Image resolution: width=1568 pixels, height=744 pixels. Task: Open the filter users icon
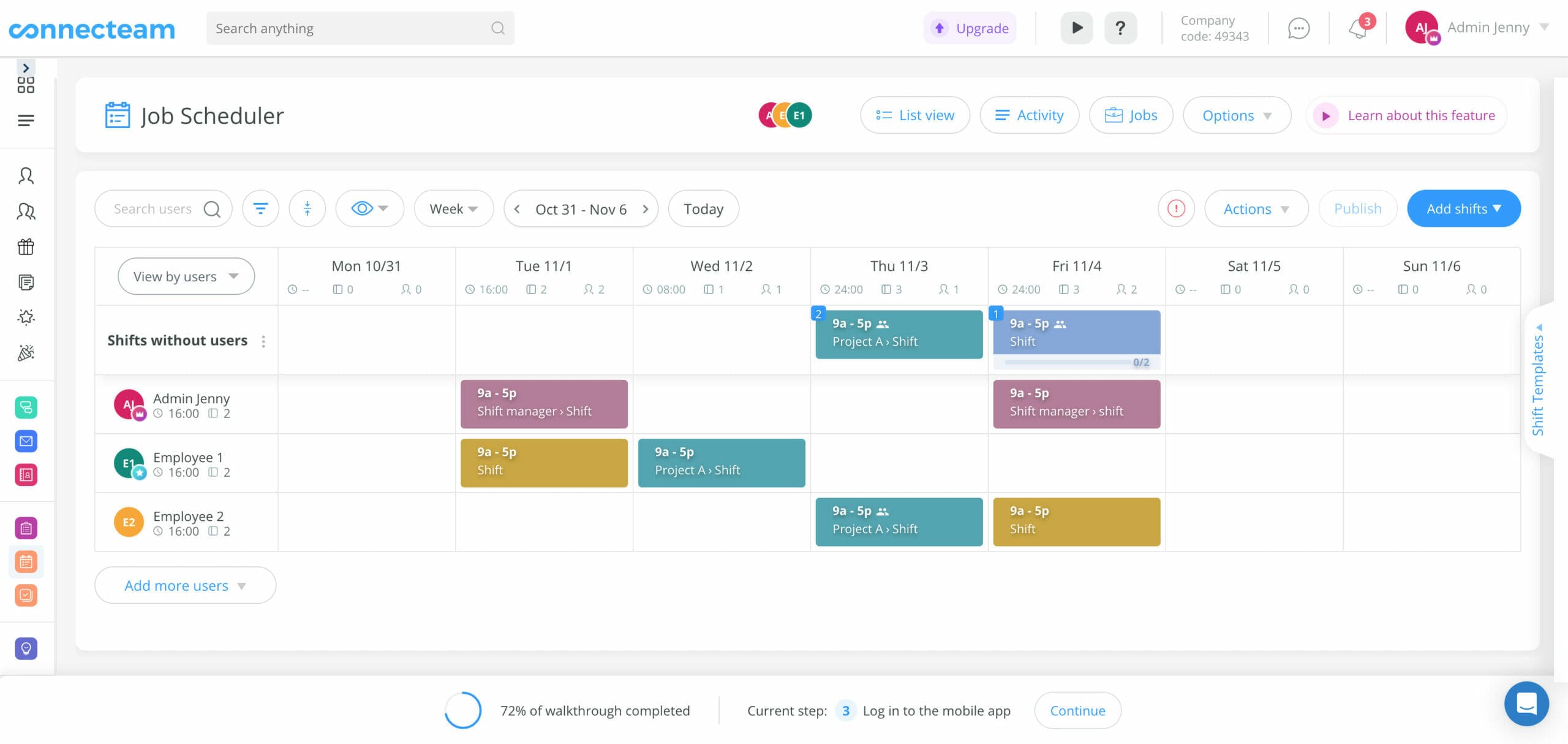click(x=260, y=208)
